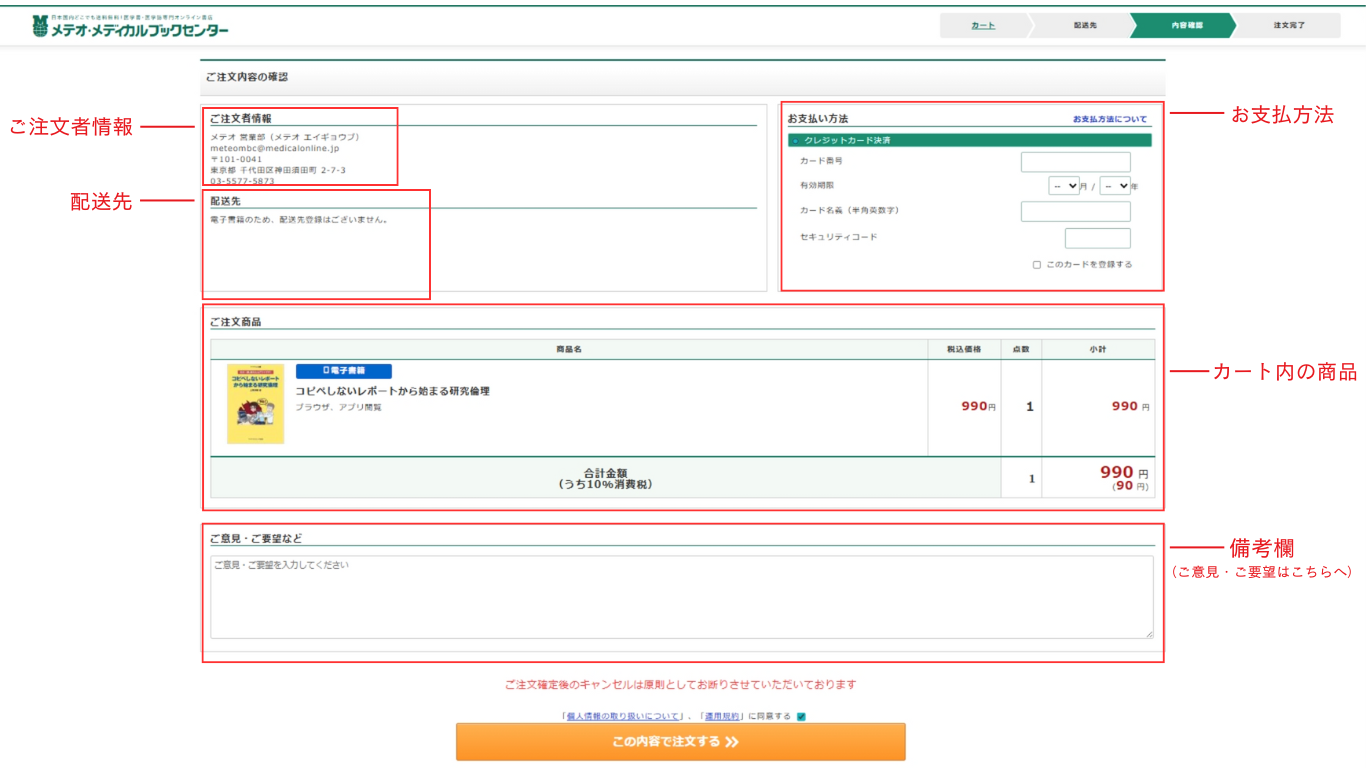Click the resize handle of the comments textarea
Image resolution: width=1366 pixels, height=768 pixels.
[1149, 634]
